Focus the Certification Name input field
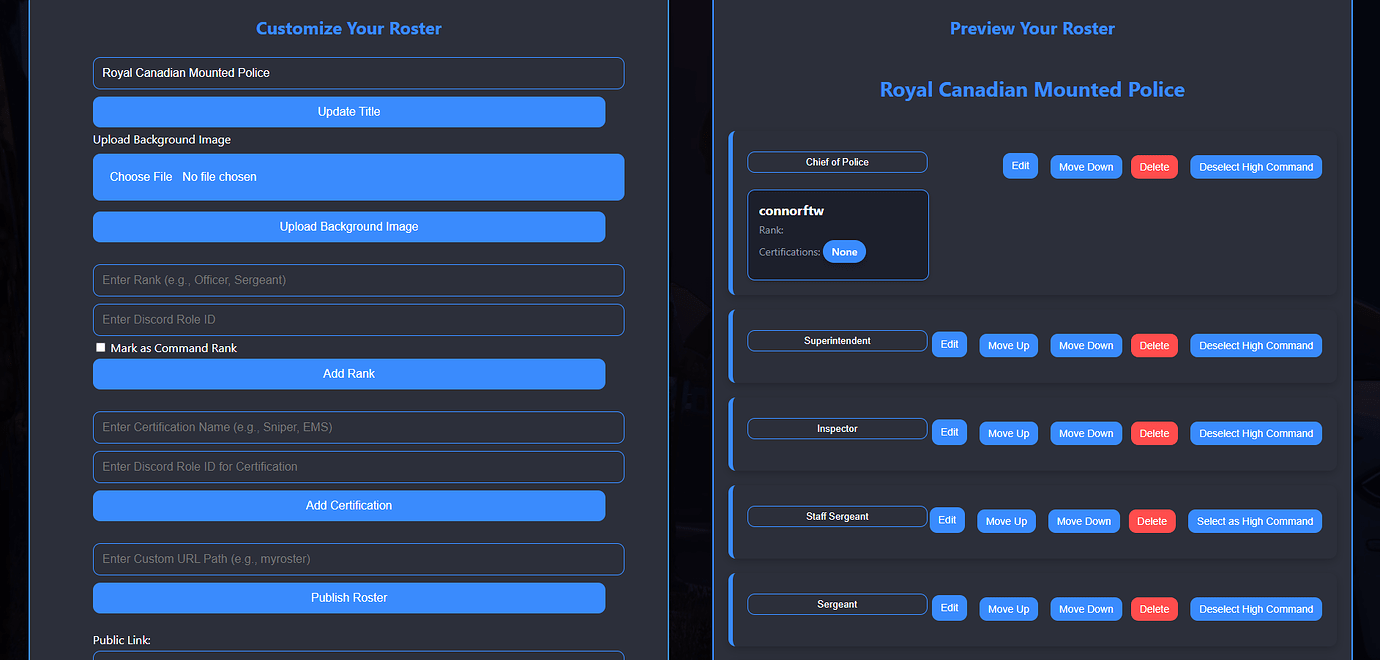This screenshot has width=1380, height=660. point(358,427)
